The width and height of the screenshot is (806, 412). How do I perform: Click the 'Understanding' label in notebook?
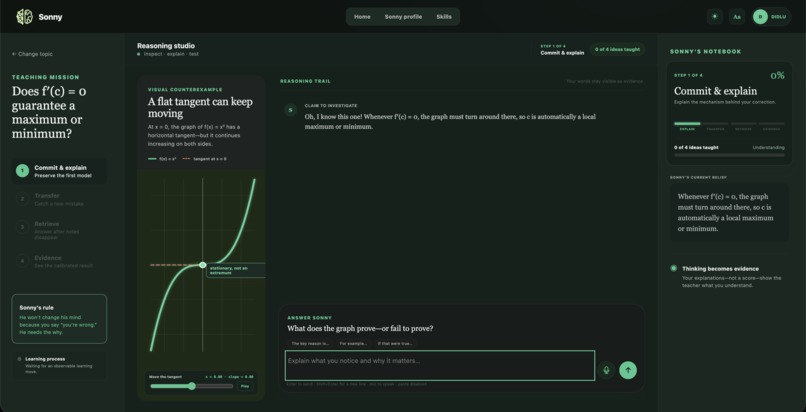pos(768,147)
